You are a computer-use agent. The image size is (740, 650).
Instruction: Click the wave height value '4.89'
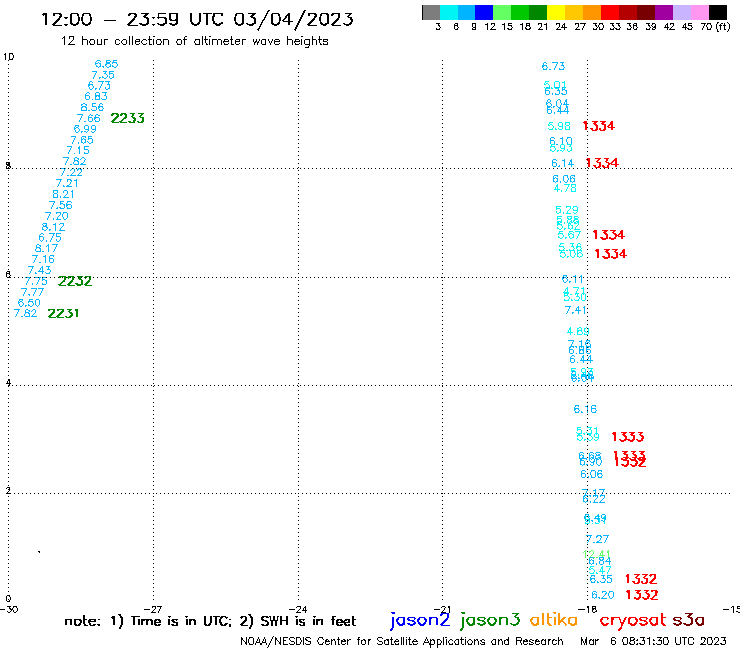578,331
